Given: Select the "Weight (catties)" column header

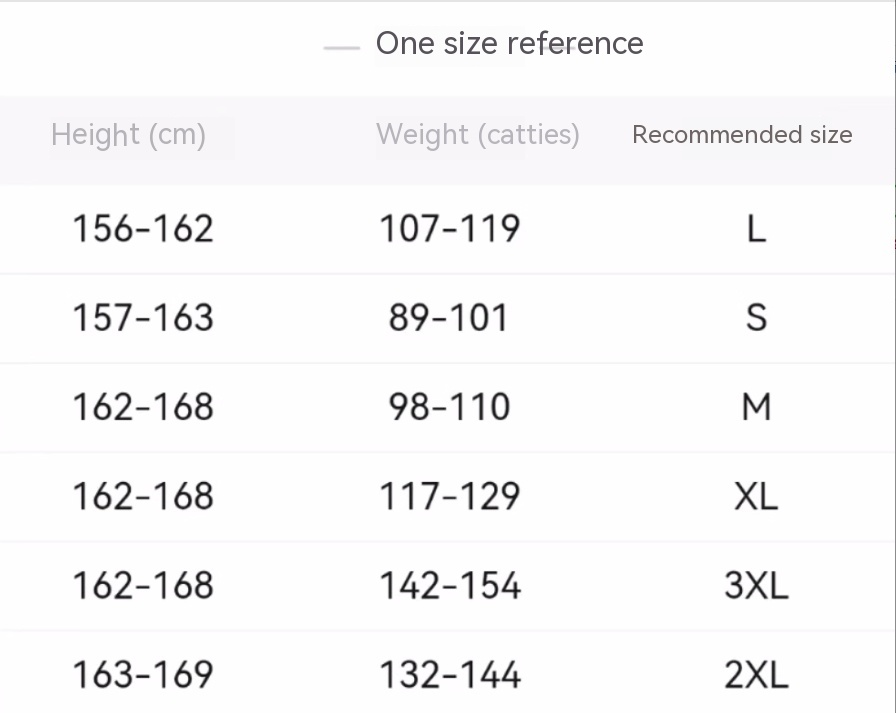Looking at the screenshot, I should pos(478,135).
